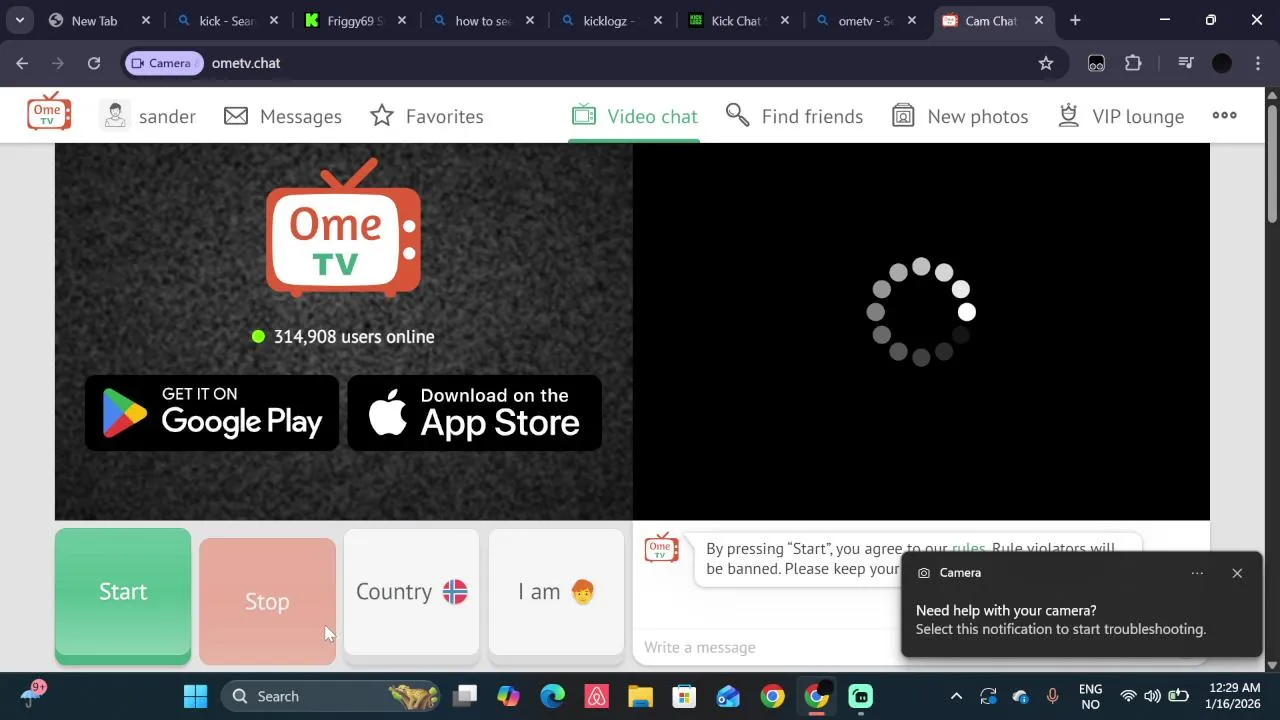Open Messages from the envelope menu
The image size is (1280, 720).
point(283,116)
